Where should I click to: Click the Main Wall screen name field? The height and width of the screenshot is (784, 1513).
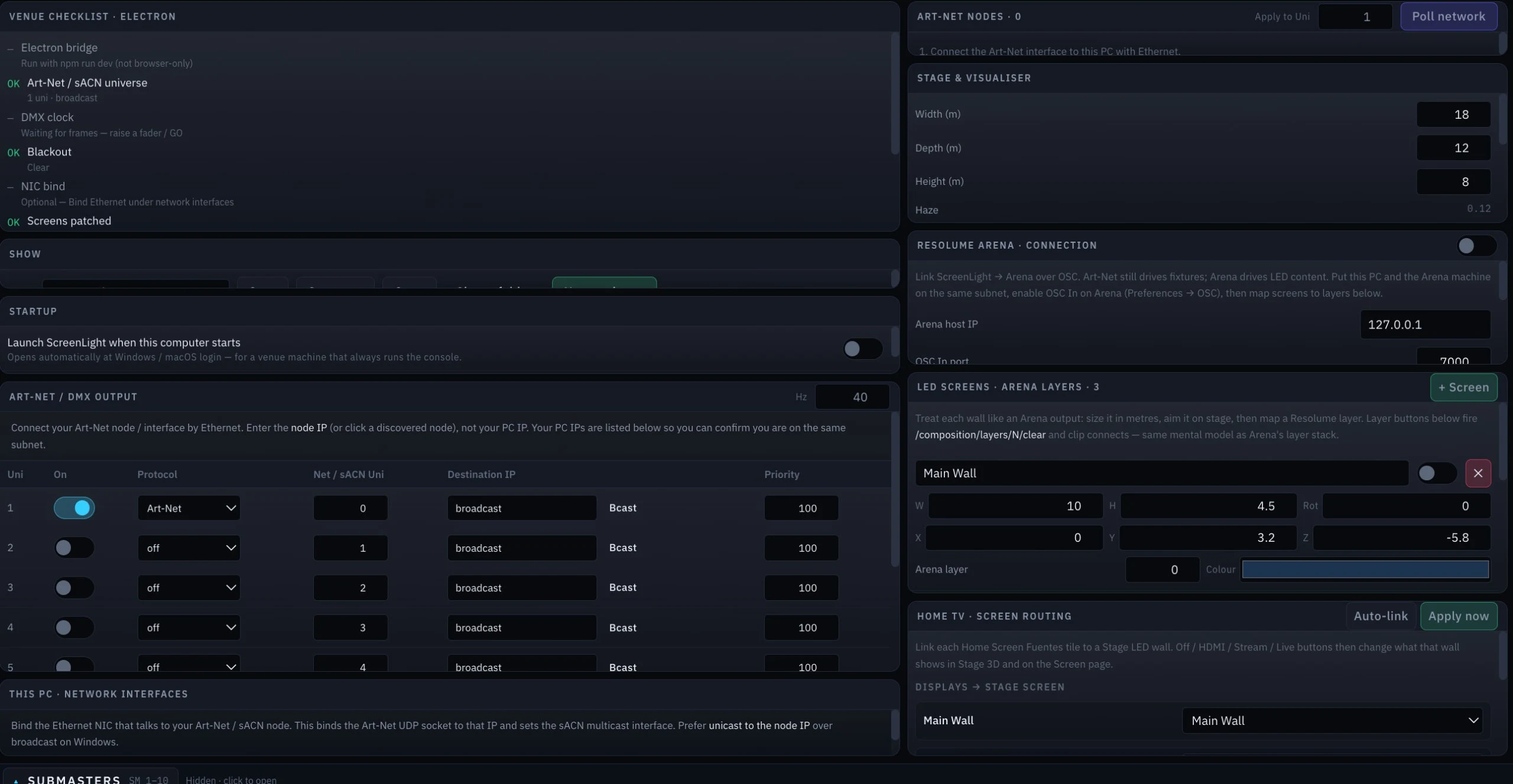point(1161,473)
